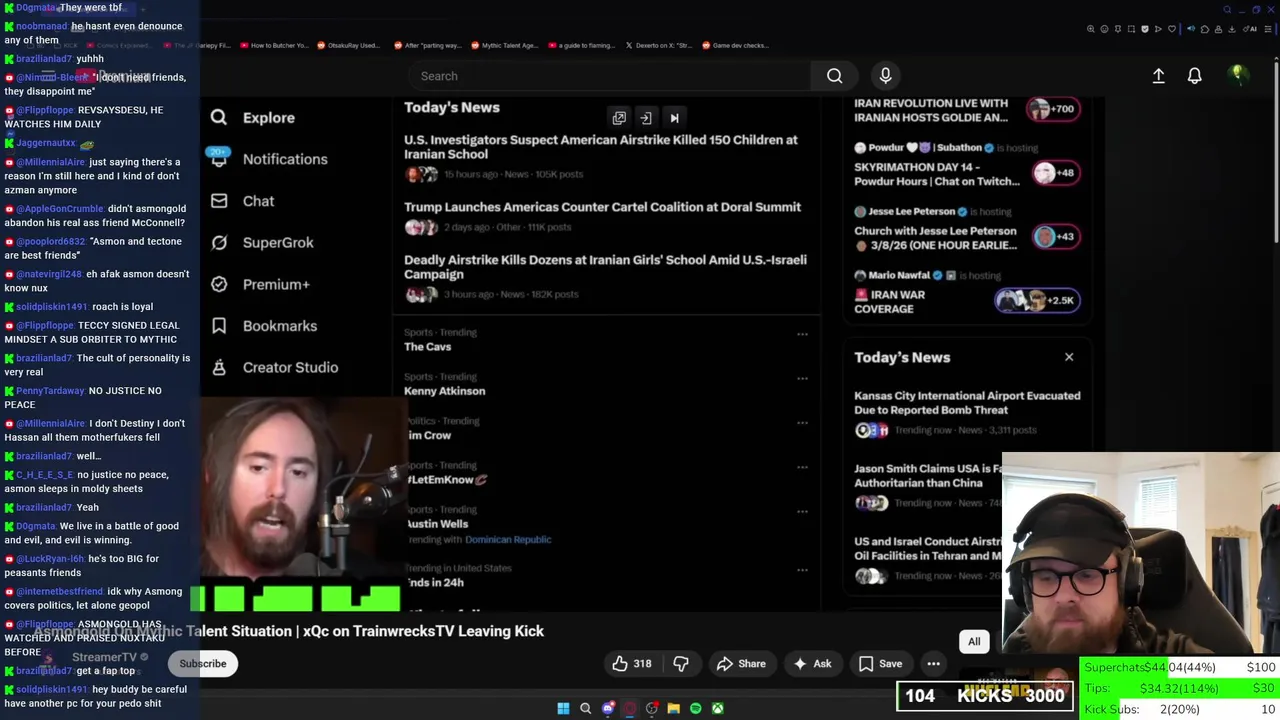This screenshot has height=720, width=1280.
Task: Open Kansas City Airport Evacuated bomb threat story
Action: coord(967,403)
